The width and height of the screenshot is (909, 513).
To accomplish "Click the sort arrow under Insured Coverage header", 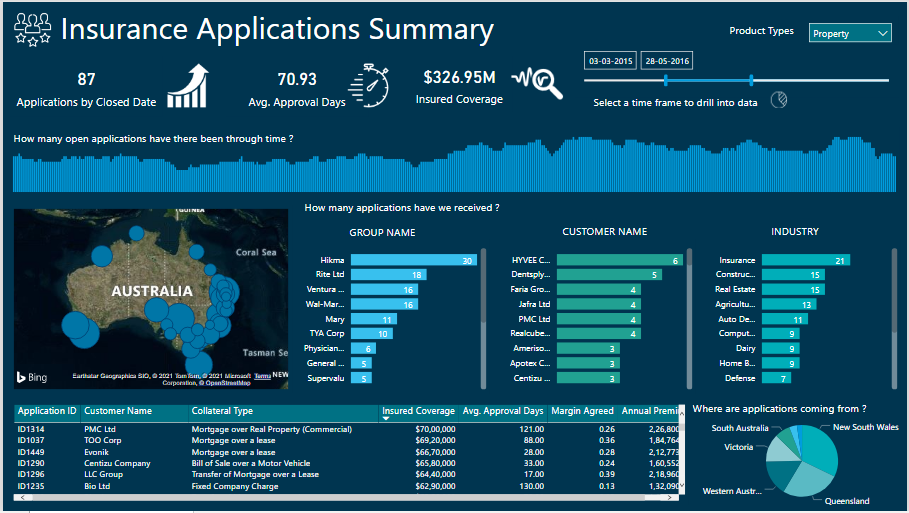I will [x=387, y=419].
